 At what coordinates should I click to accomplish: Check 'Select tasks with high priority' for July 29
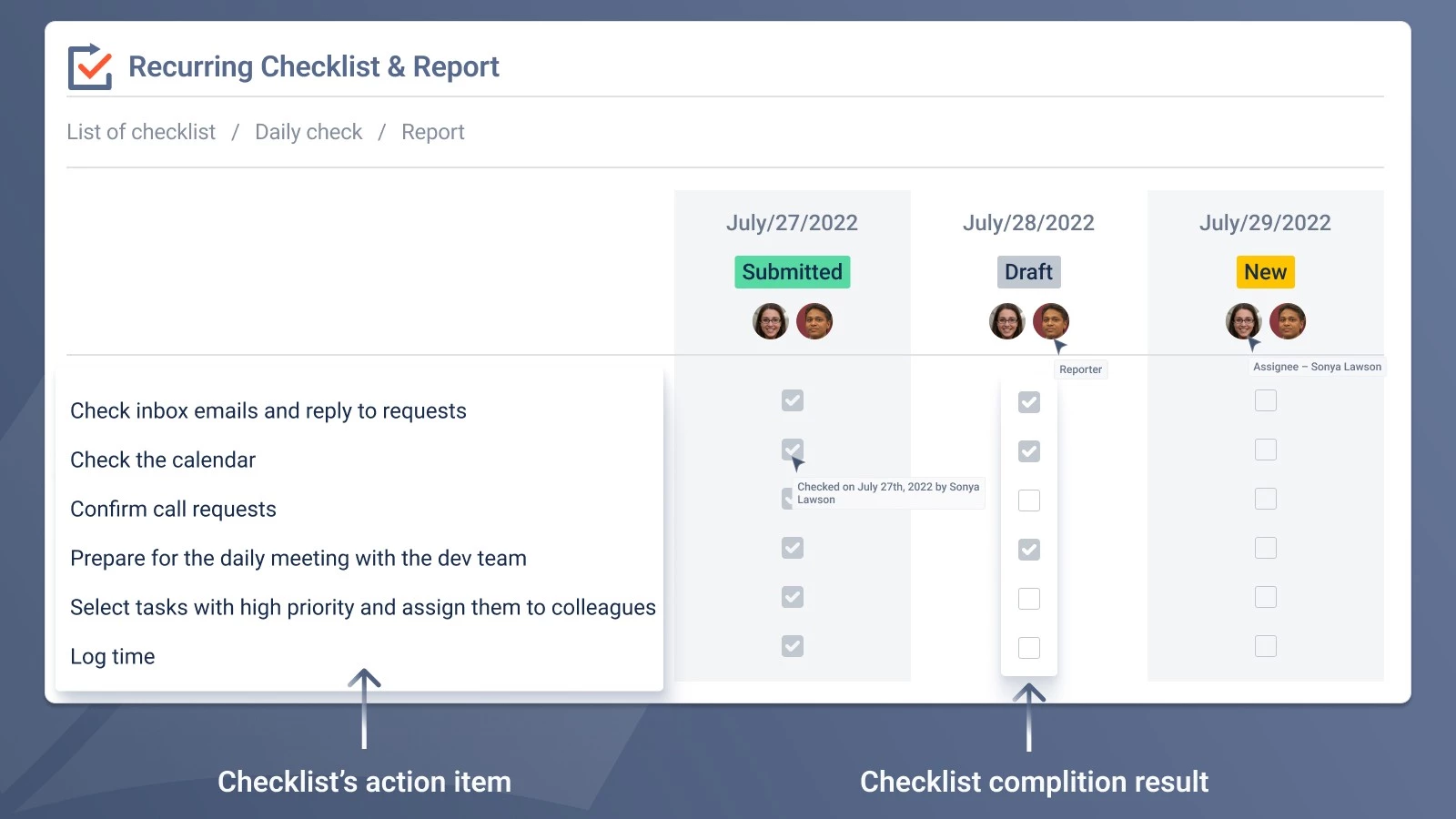pos(1266,597)
